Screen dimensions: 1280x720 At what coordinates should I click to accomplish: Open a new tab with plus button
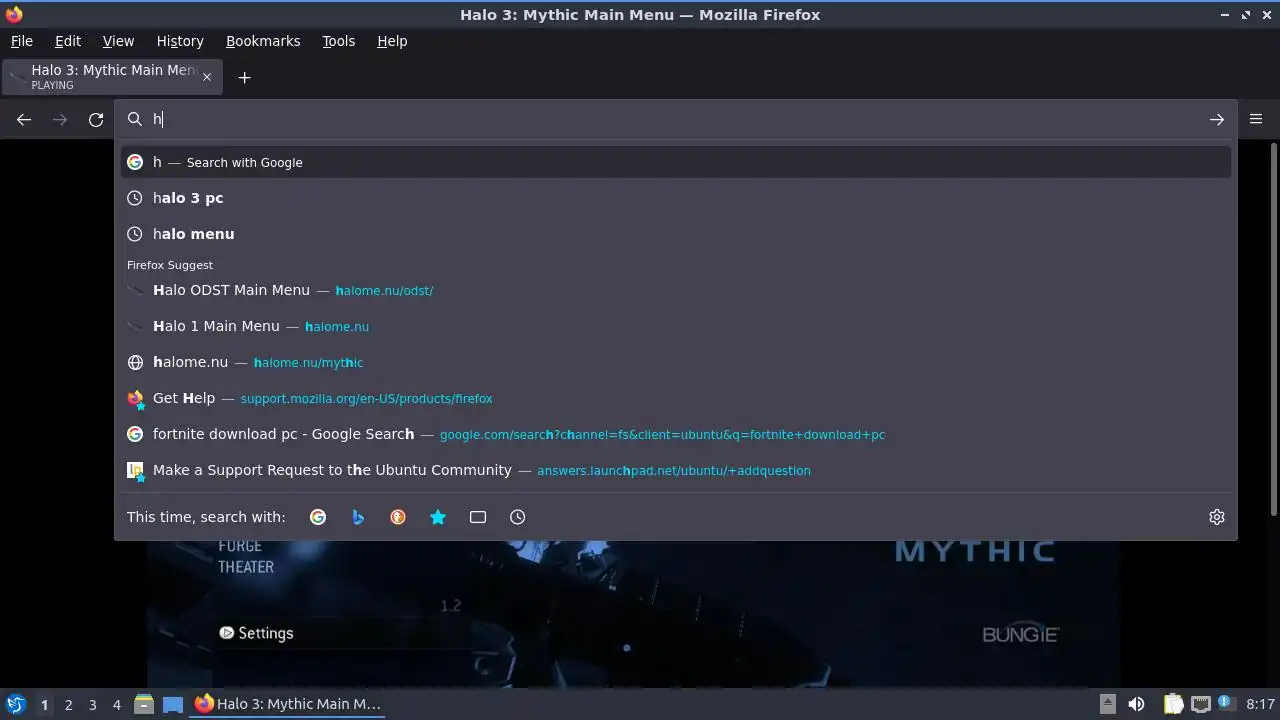244,77
